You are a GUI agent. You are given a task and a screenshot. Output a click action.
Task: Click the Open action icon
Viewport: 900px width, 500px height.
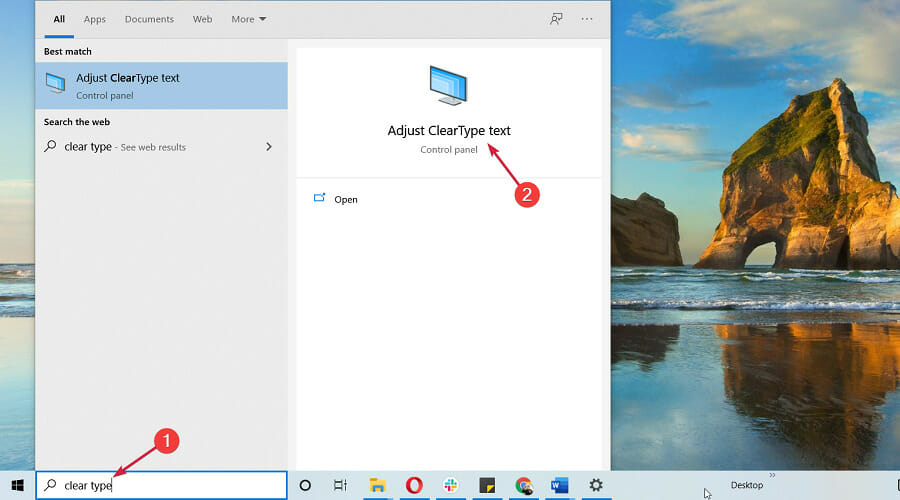pyautogui.click(x=319, y=198)
